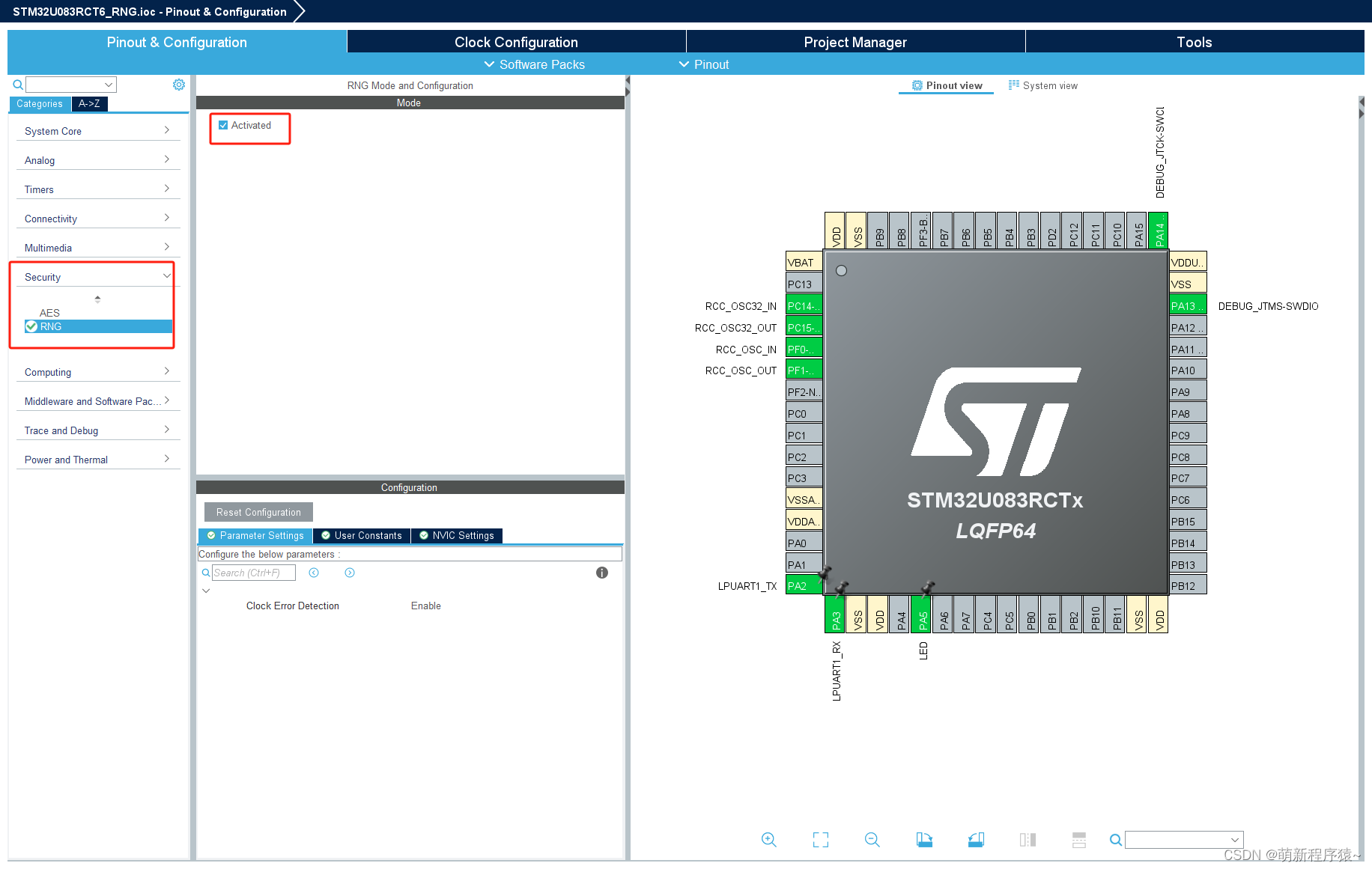The image size is (1372, 869).
Task: Open the User Constants tab
Action: 362,535
